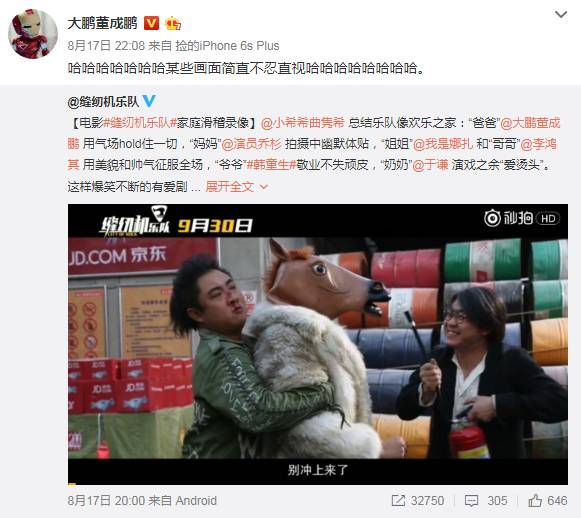
Task: Open the @我是娜扎 mention
Action: pos(443,144)
